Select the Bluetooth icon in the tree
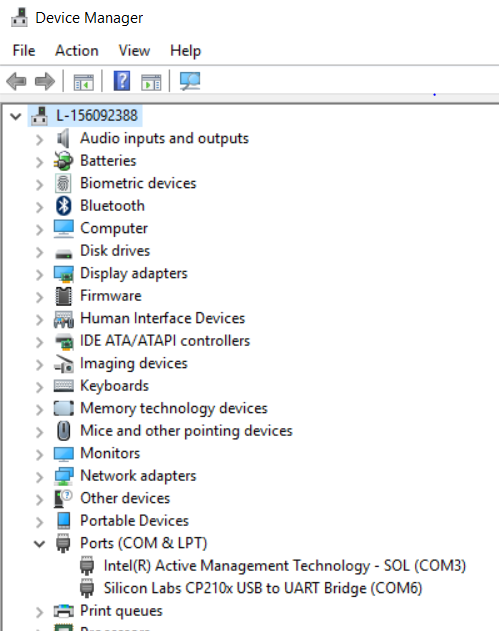This screenshot has height=631, width=499. click(64, 206)
